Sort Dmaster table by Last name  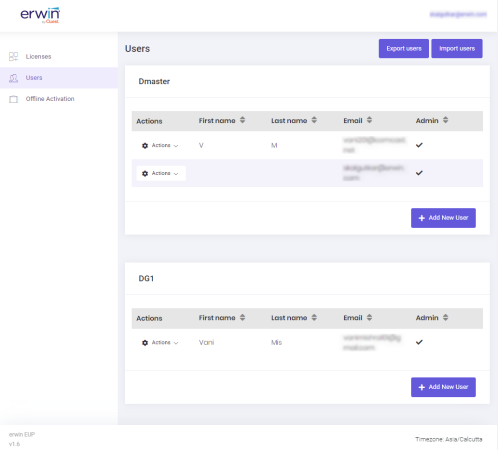[x=314, y=120]
